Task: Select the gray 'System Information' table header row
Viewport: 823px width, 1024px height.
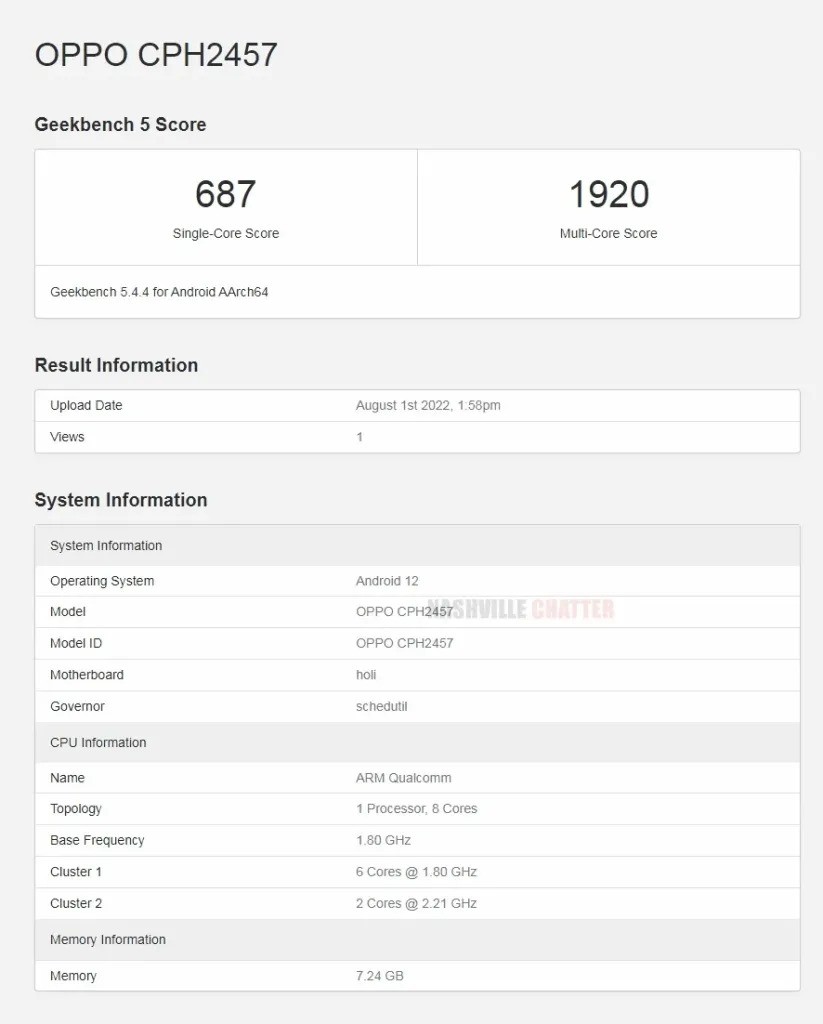Action: coord(417,545)
